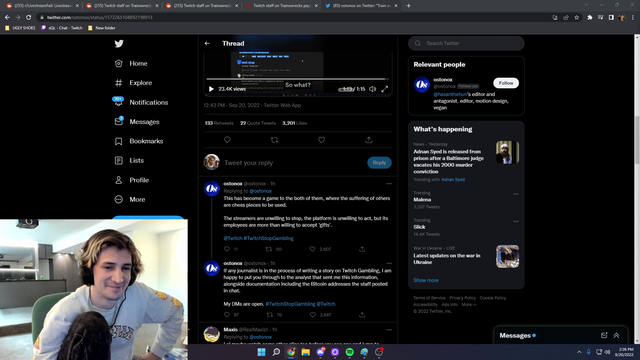
Task: Open Spotify from the taskbar
Action: point(349,352)
